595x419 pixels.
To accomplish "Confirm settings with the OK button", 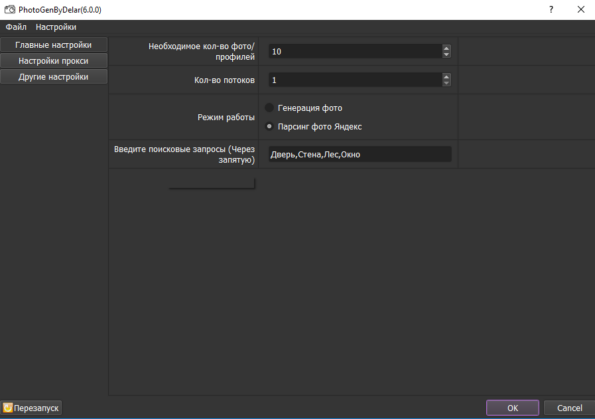I will tap(512, 408).
